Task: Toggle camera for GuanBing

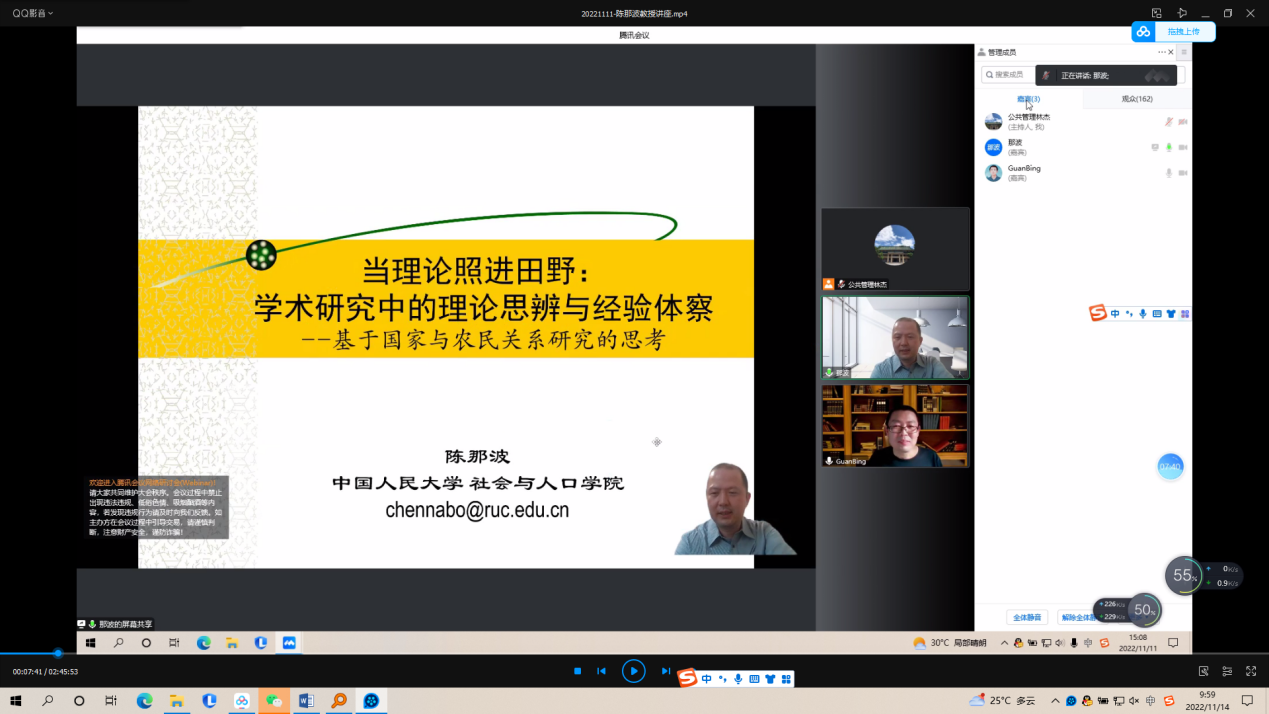Action: pos(1183,173)
